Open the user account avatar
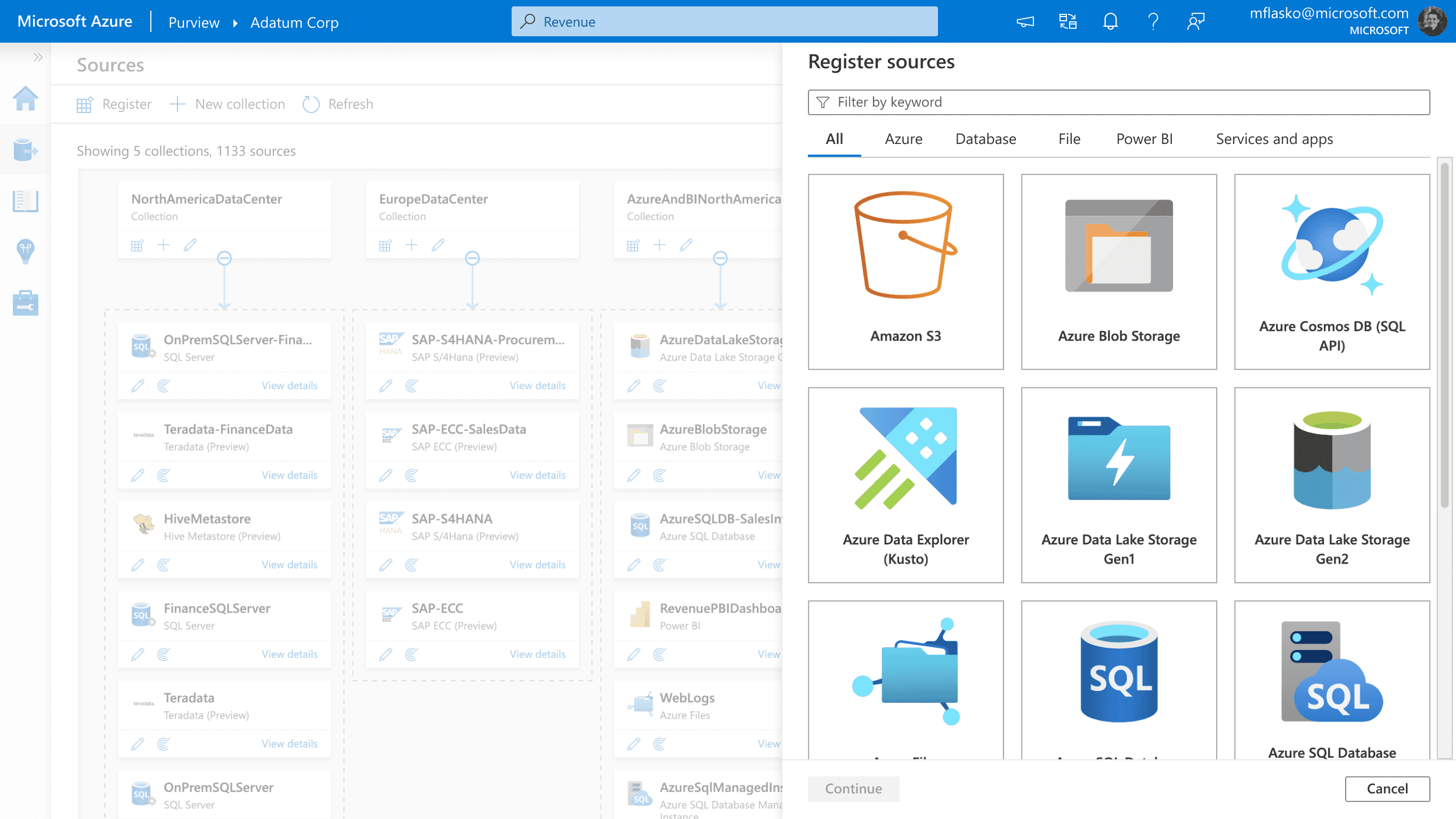The image size is (1456, 819). point(1431,21)
